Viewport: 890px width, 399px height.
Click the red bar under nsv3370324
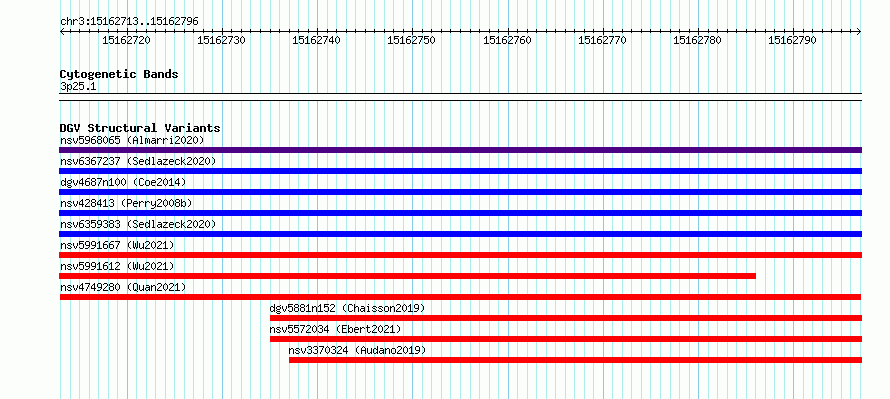tap(575, 360)
